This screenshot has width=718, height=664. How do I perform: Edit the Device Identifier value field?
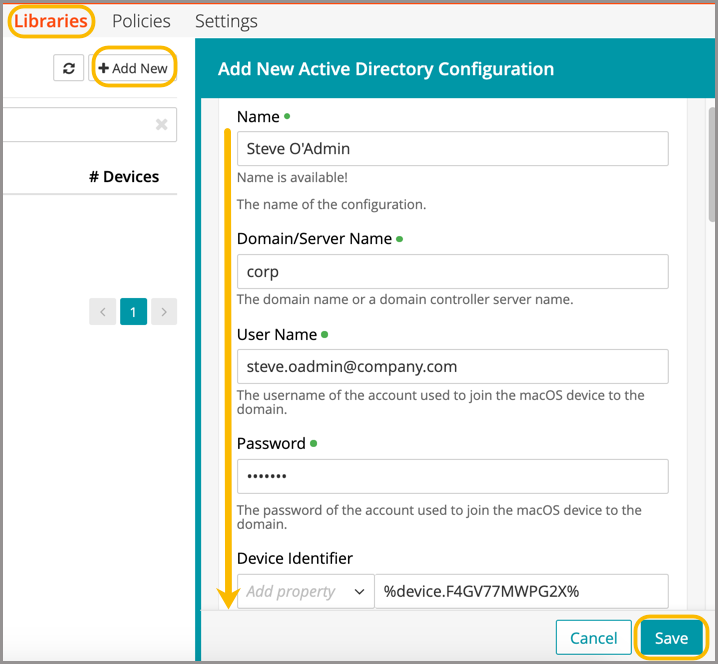tap(520, 591)
